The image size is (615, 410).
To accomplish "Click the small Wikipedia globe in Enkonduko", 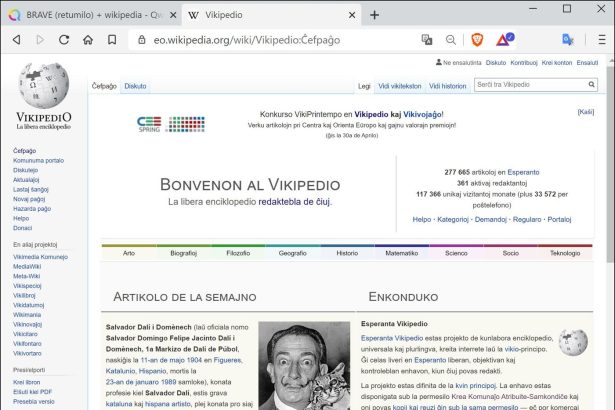I will tap(573, 343).
